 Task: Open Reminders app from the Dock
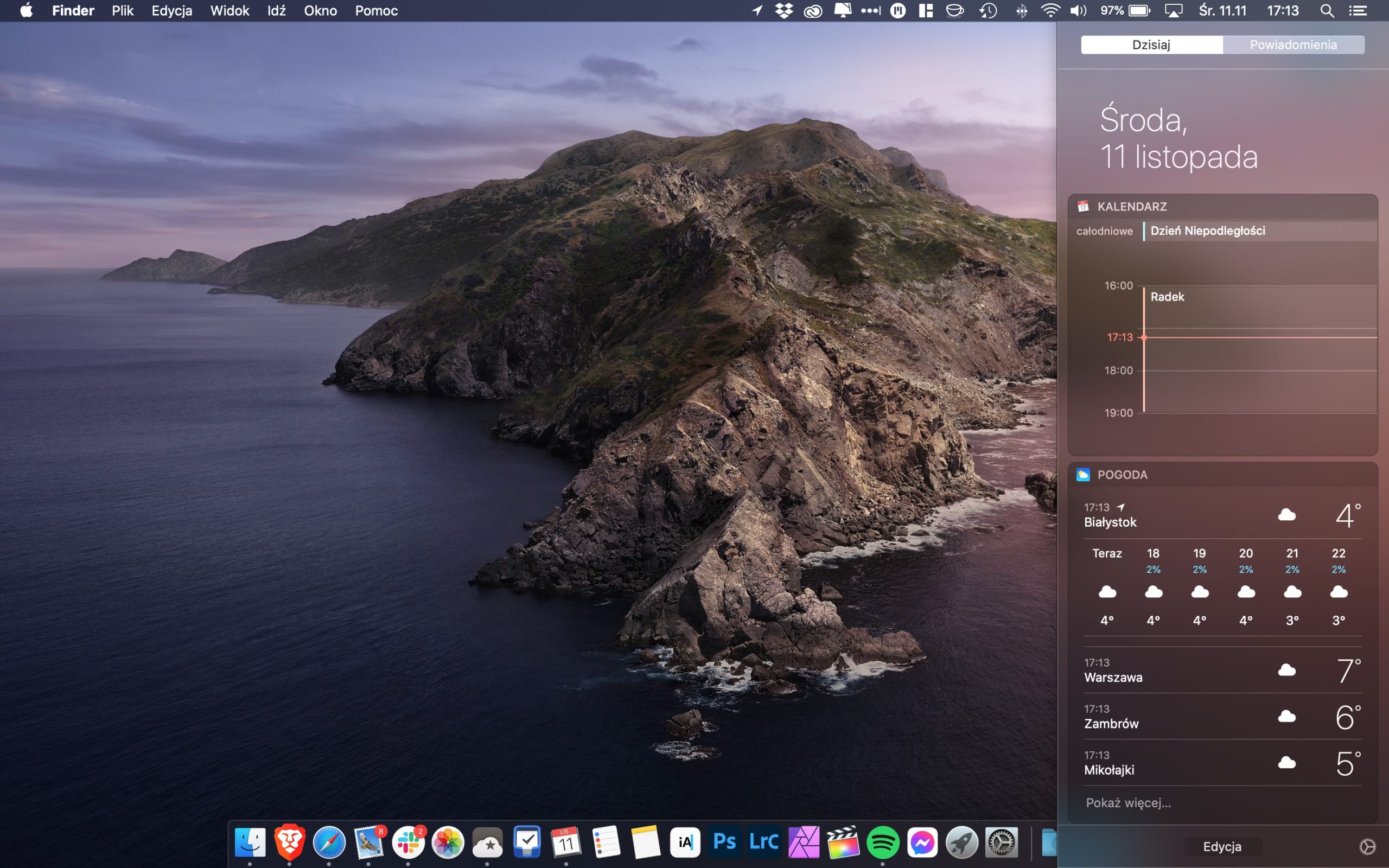coord(606,842)
